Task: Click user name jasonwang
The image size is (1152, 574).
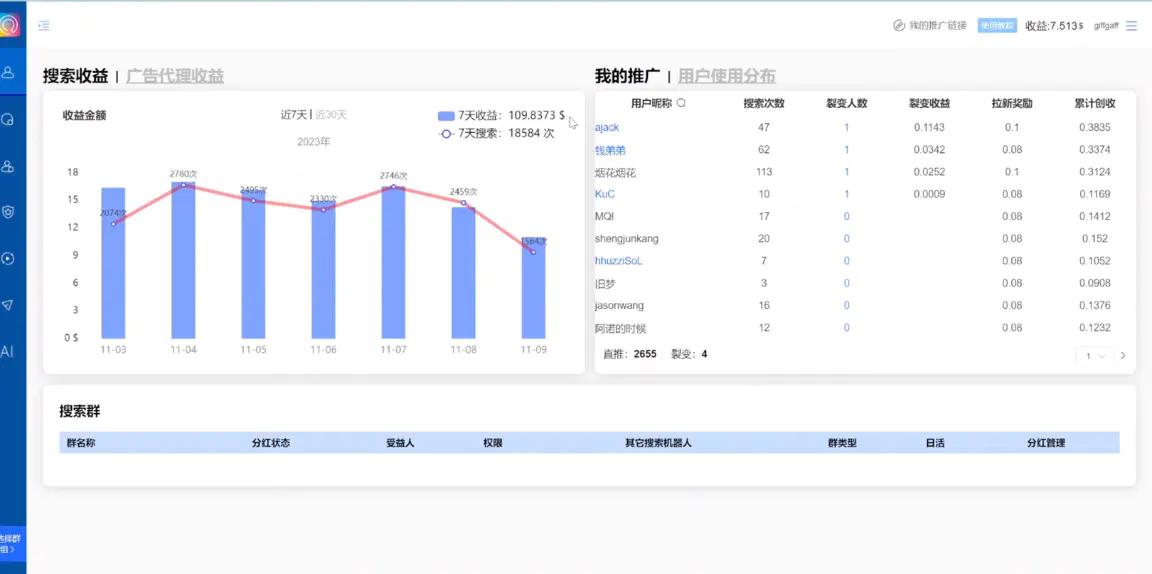Action: (x=619, y=305)
